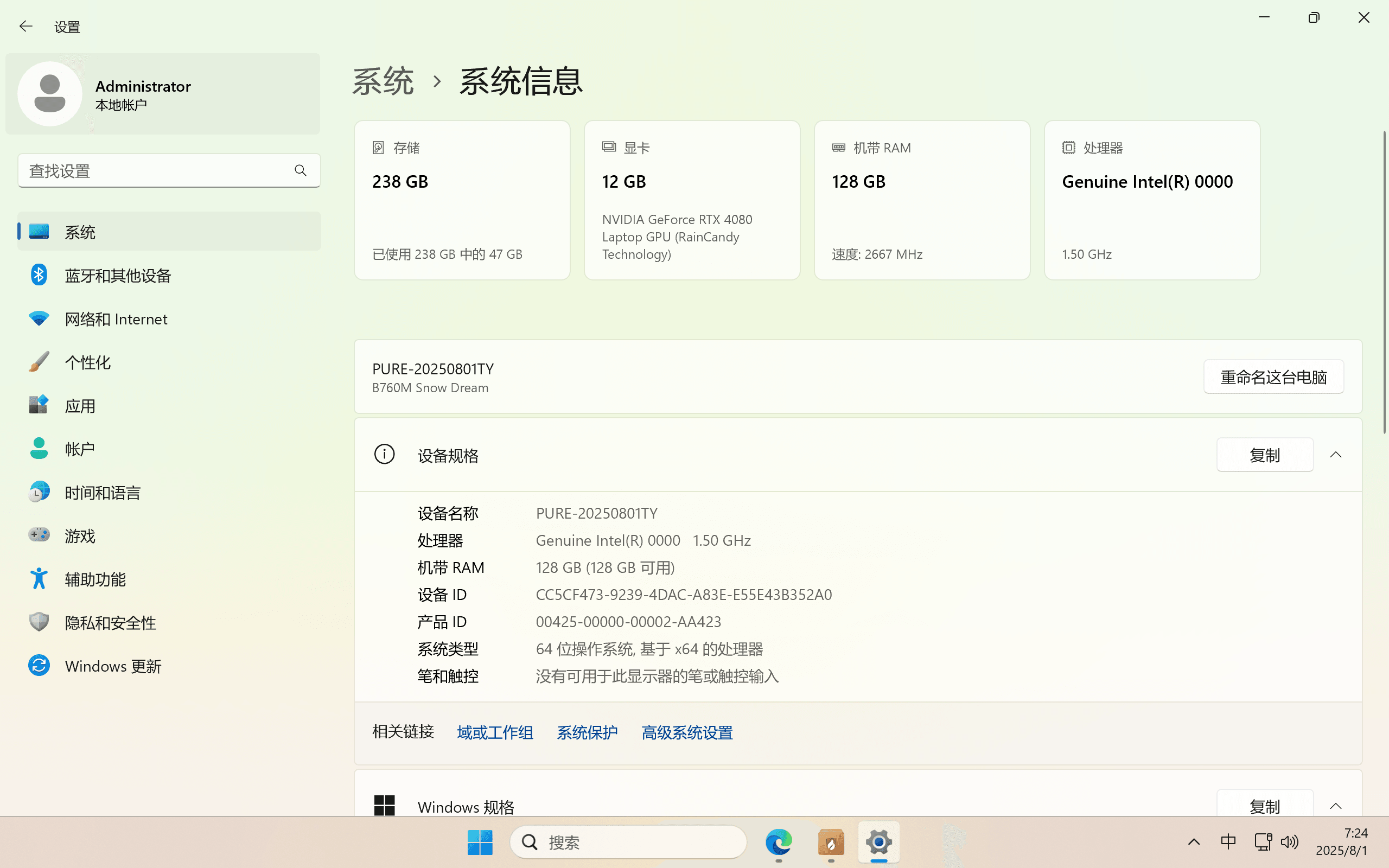Click the vertical scrollbar on the right
The image size is (1389, 868).
1384,282
